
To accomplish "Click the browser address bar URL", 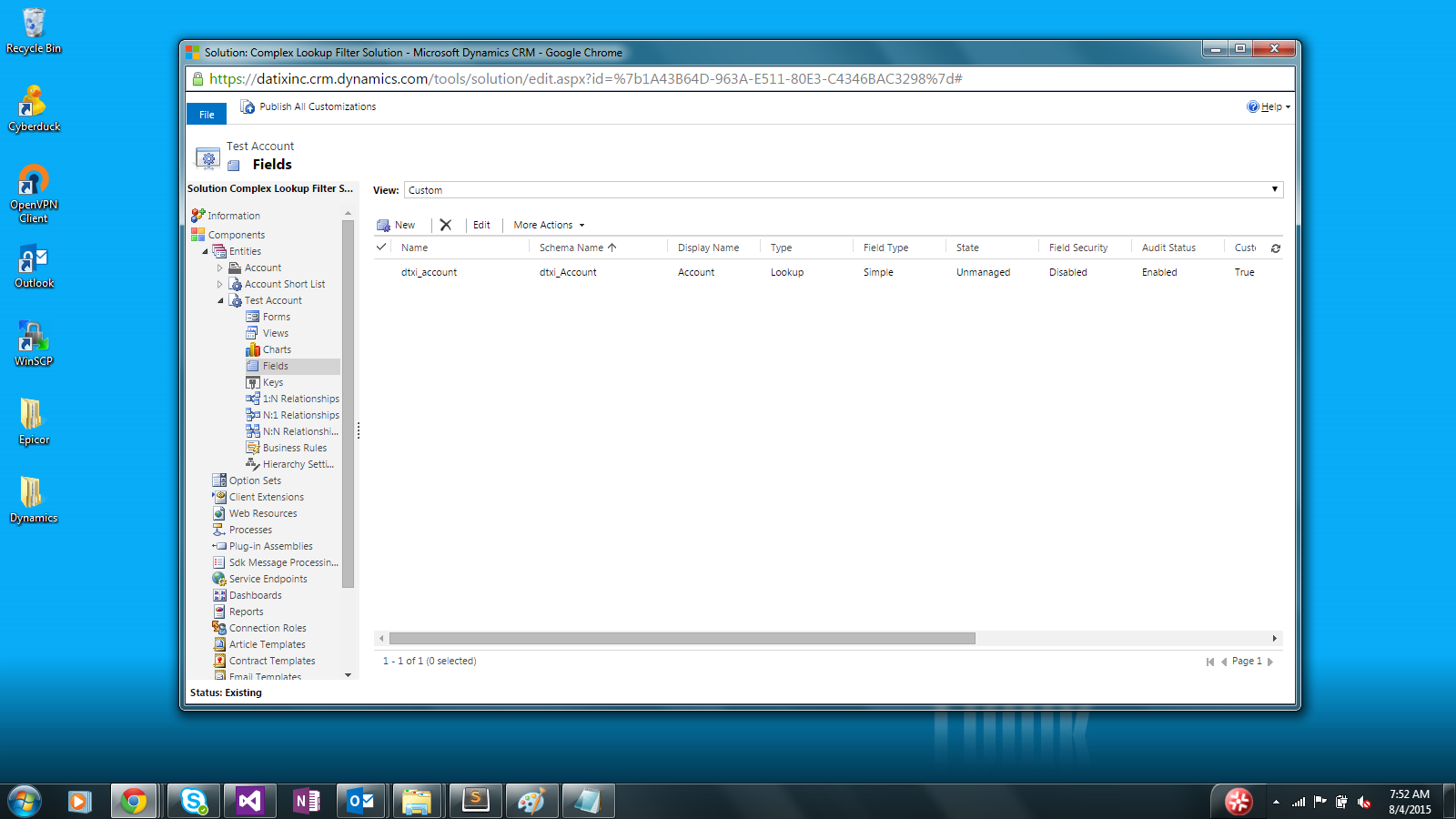I will pos(586,78).
